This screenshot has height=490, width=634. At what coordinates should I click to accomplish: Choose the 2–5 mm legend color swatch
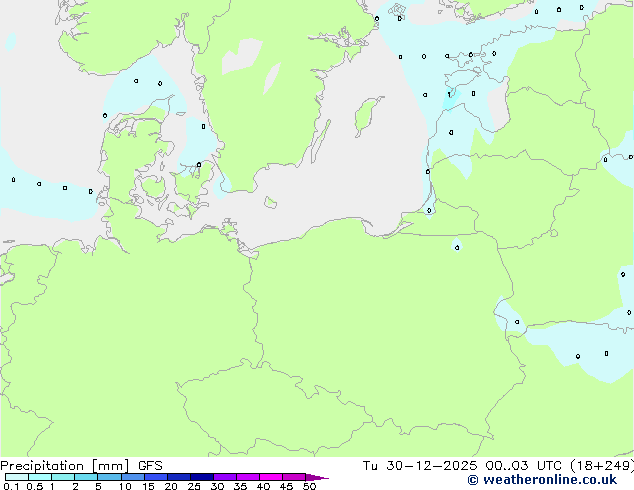click(86, 477)
